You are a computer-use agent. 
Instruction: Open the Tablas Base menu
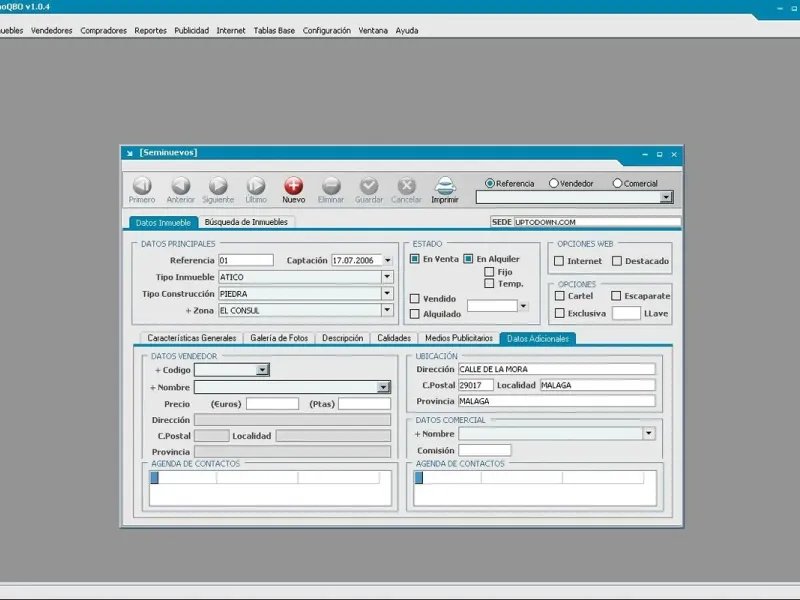274,31
